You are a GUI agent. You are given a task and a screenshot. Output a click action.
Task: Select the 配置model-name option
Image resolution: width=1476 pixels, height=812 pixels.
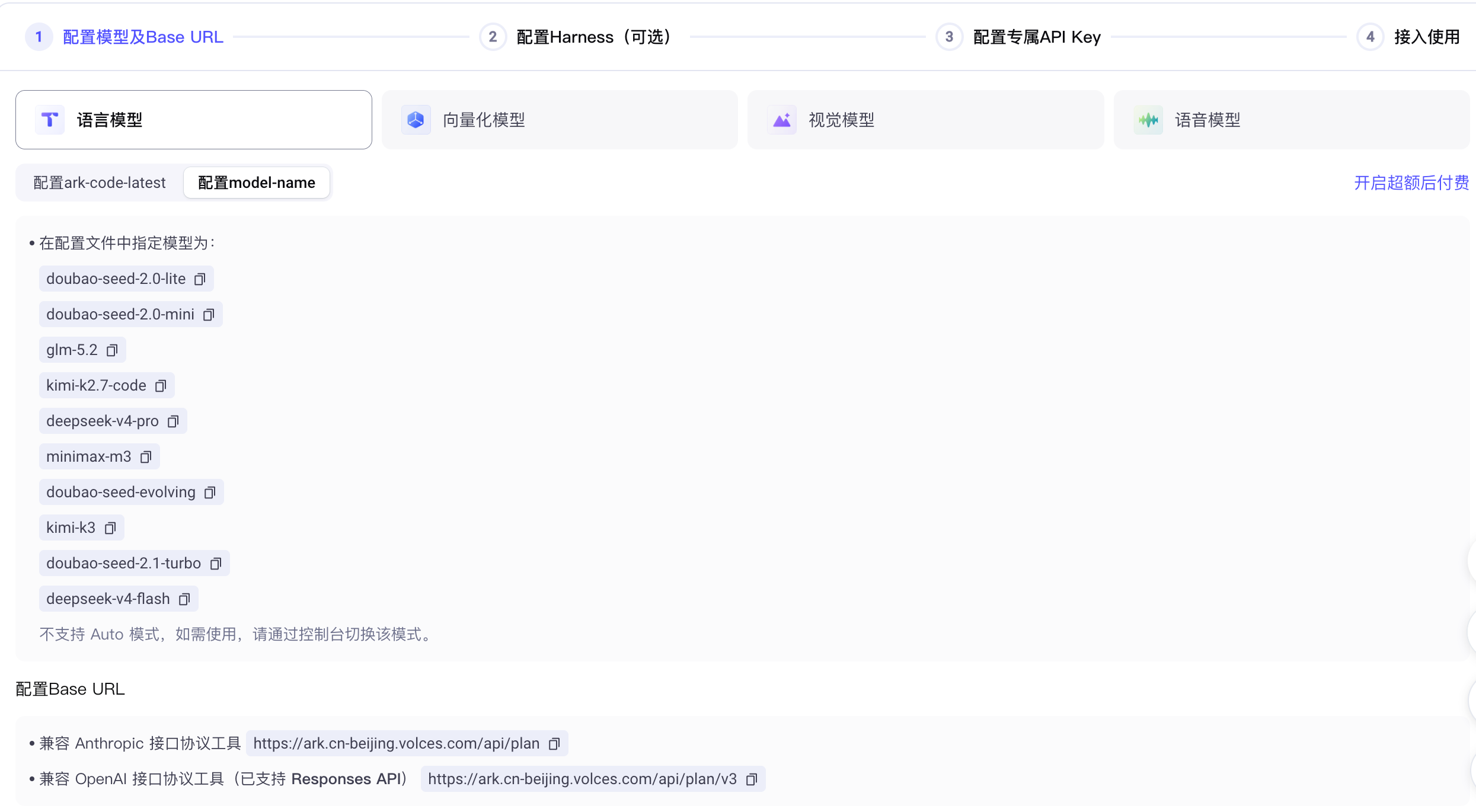257,183
